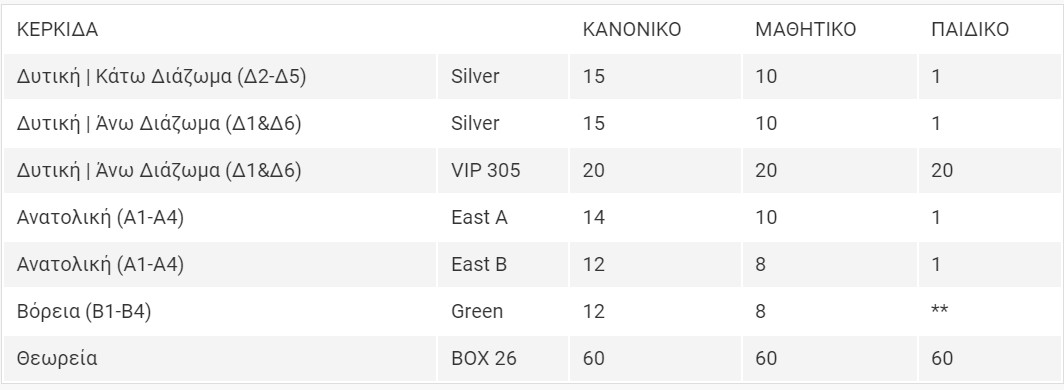Click the regular price 14 for East A
The image size is (1064, 390).
(594, 218)
